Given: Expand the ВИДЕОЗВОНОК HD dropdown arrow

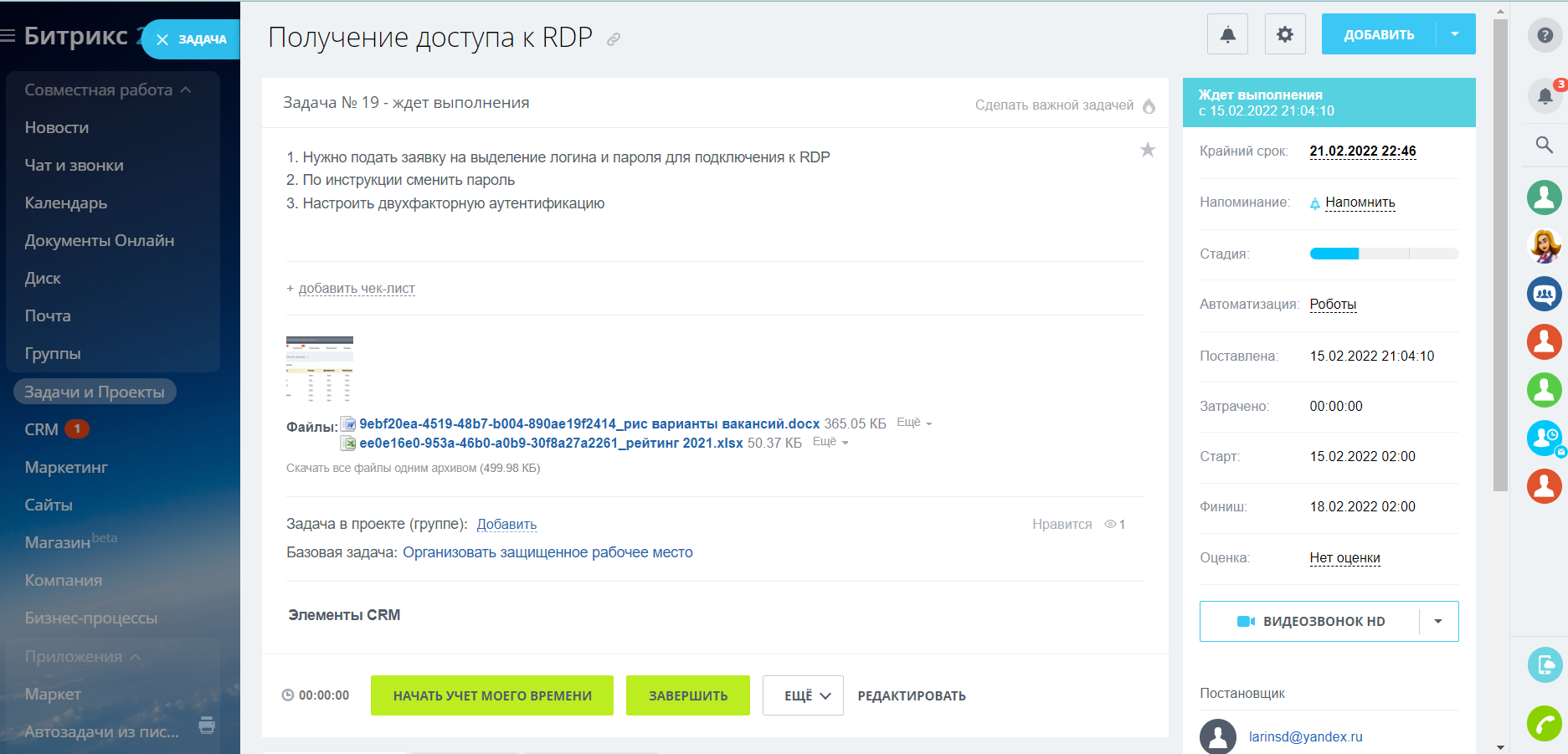Looking at the screenshot, I should point(1438,622).
